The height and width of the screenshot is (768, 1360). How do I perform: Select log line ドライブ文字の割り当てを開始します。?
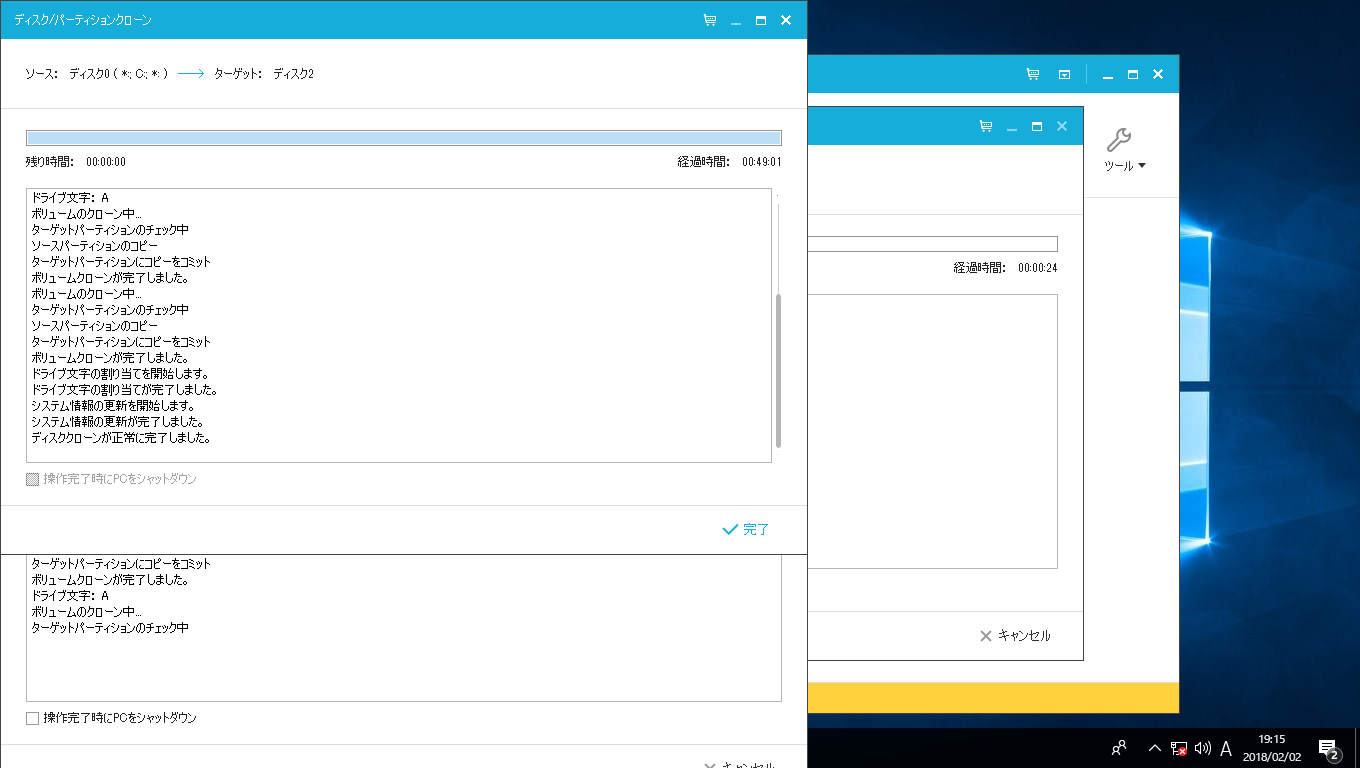120,374
